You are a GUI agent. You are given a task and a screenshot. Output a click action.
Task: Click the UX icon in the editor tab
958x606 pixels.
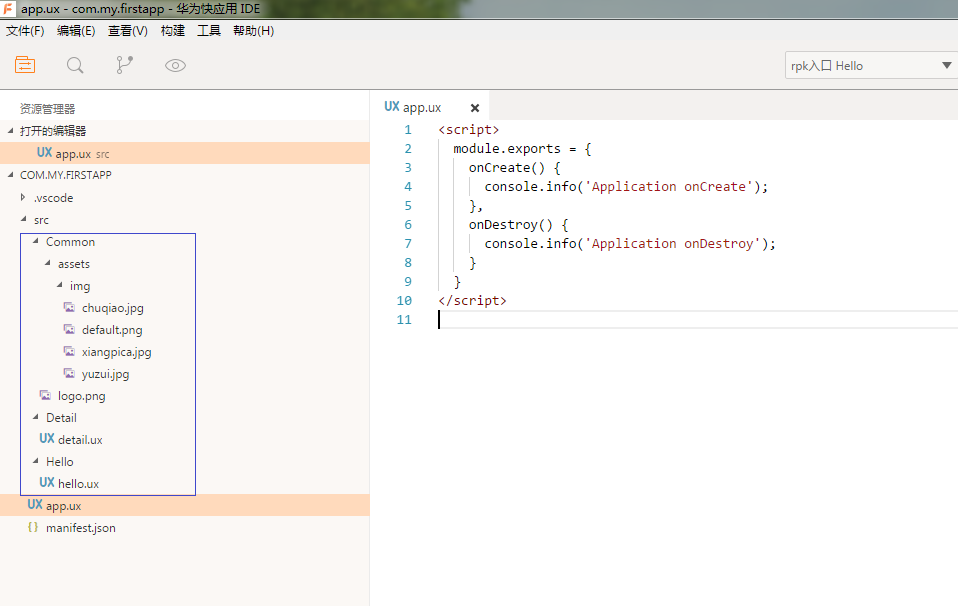[x=392, y=106]
